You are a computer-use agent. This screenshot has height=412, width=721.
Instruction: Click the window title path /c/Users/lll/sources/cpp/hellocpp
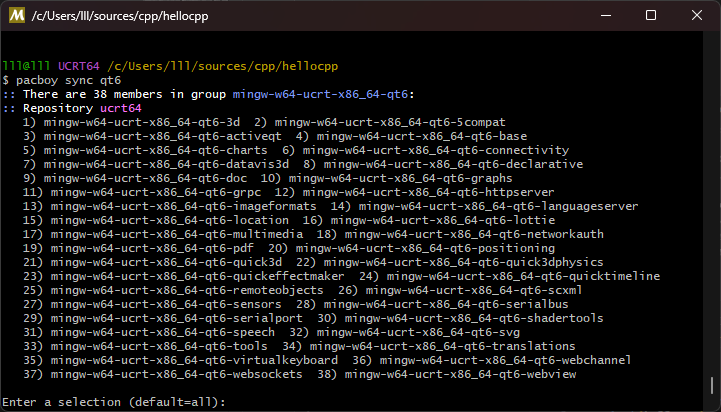(120, 16)
